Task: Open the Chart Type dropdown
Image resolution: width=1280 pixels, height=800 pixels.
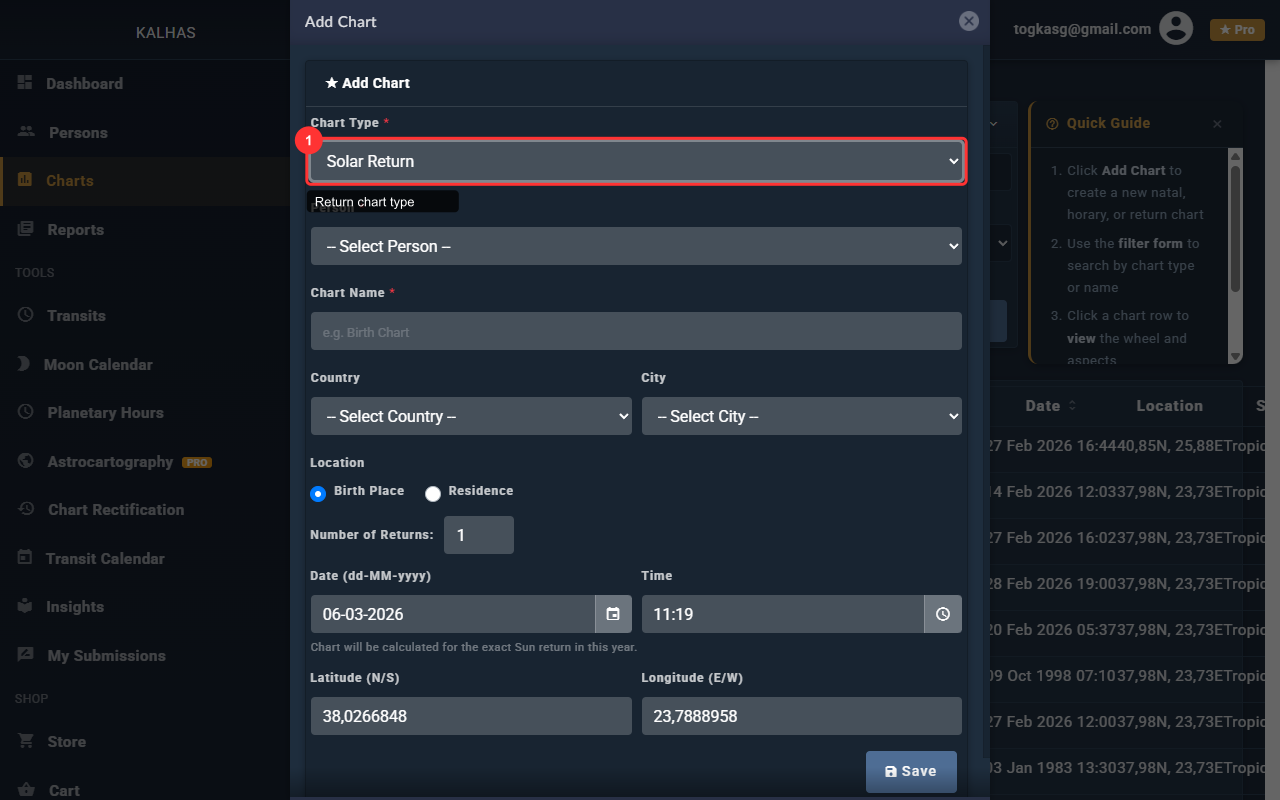Action: pyautogui.click(x=636, y=162)
